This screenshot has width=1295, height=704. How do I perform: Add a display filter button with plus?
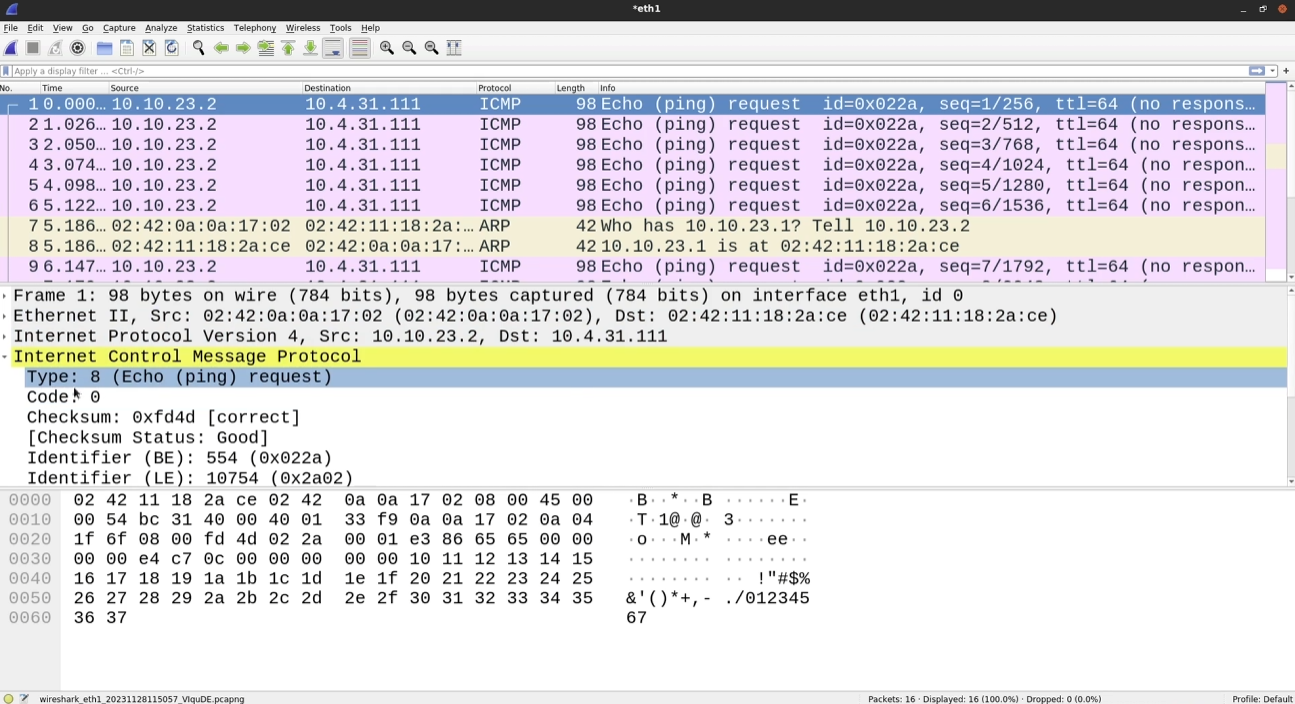(x=1286, y=71)
